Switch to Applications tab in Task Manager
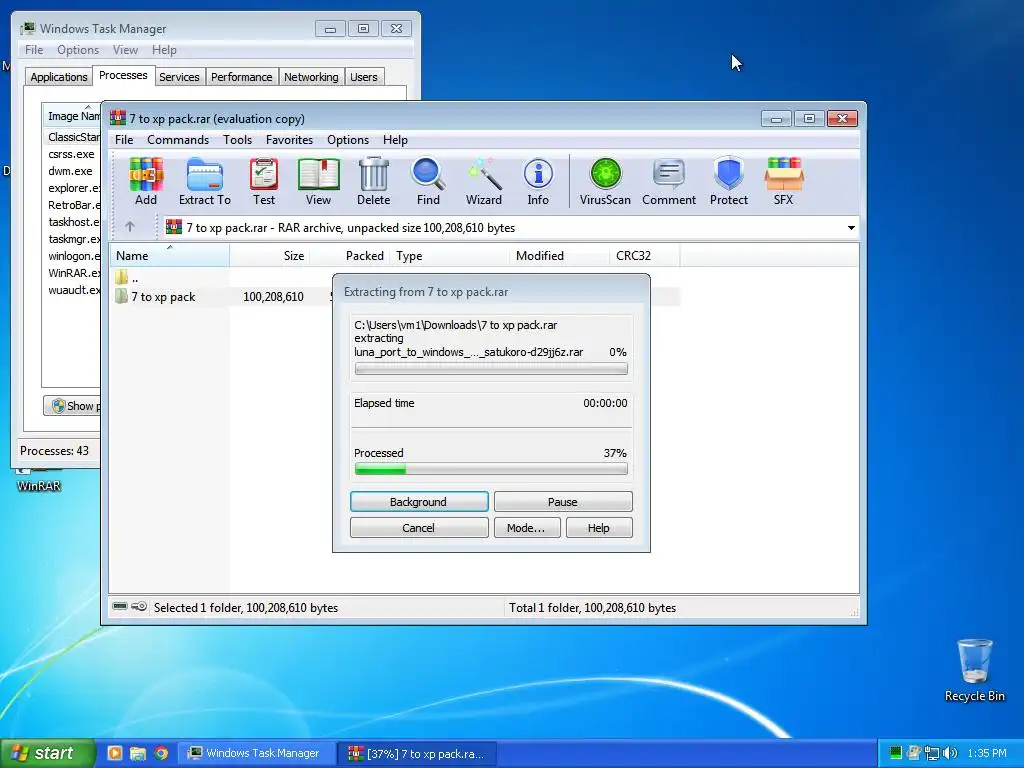 [59, 77]
